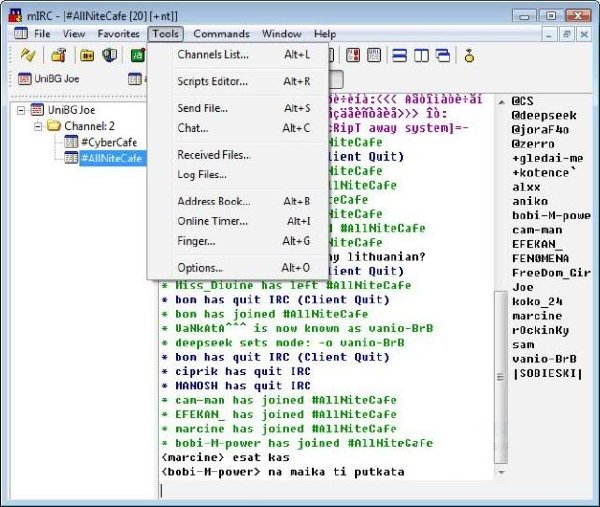Open the View menu
The width and height of the screenshot is (600, 507).
click(74, 34)
